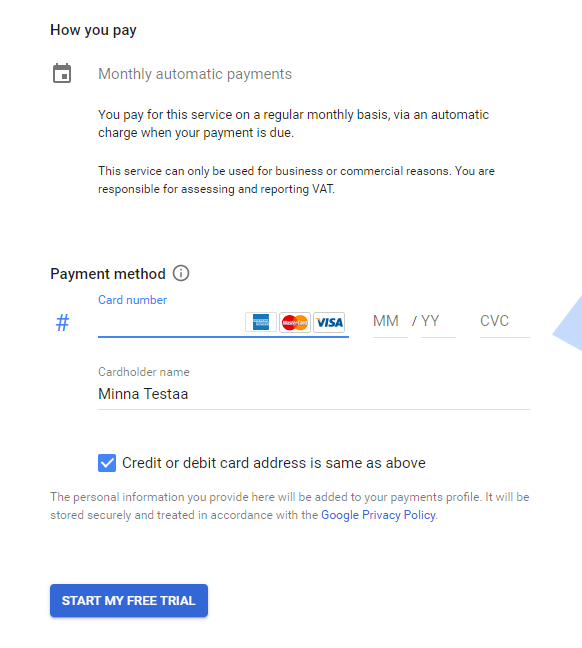The width and height of the screenshot is (582, 648).
Task: Click the Card number label
Action: tap(132, 300)
